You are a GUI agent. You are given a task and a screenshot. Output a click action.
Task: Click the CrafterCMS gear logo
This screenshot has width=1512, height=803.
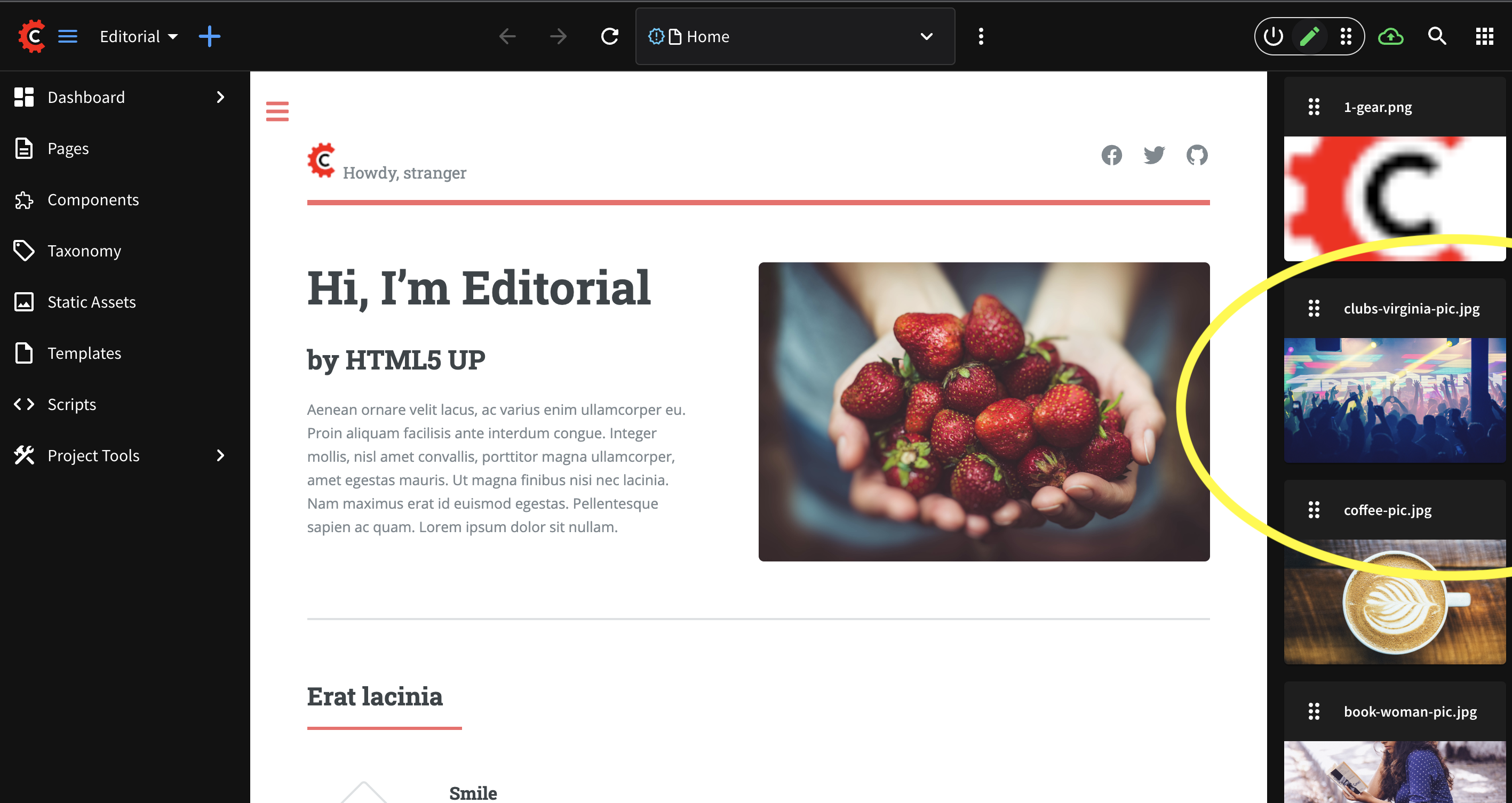(31, 36)
